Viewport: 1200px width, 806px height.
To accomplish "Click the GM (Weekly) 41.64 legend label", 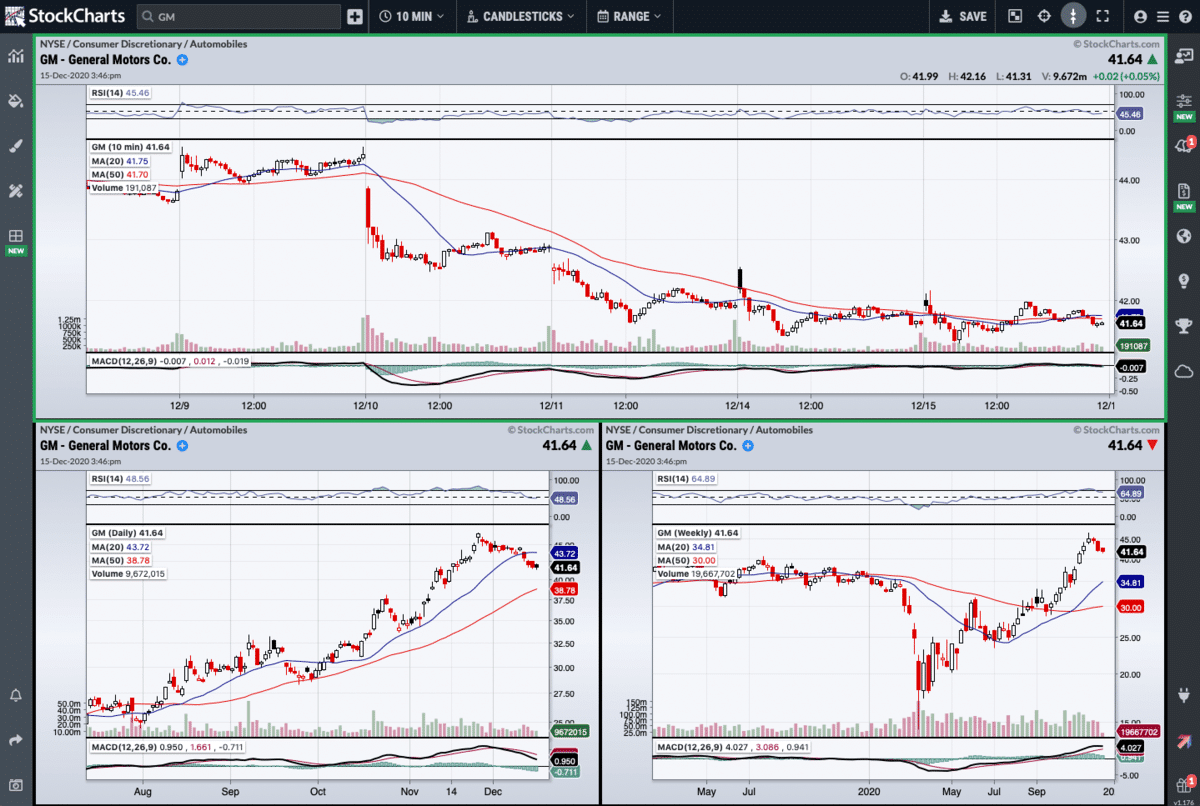I will point(696,533).
